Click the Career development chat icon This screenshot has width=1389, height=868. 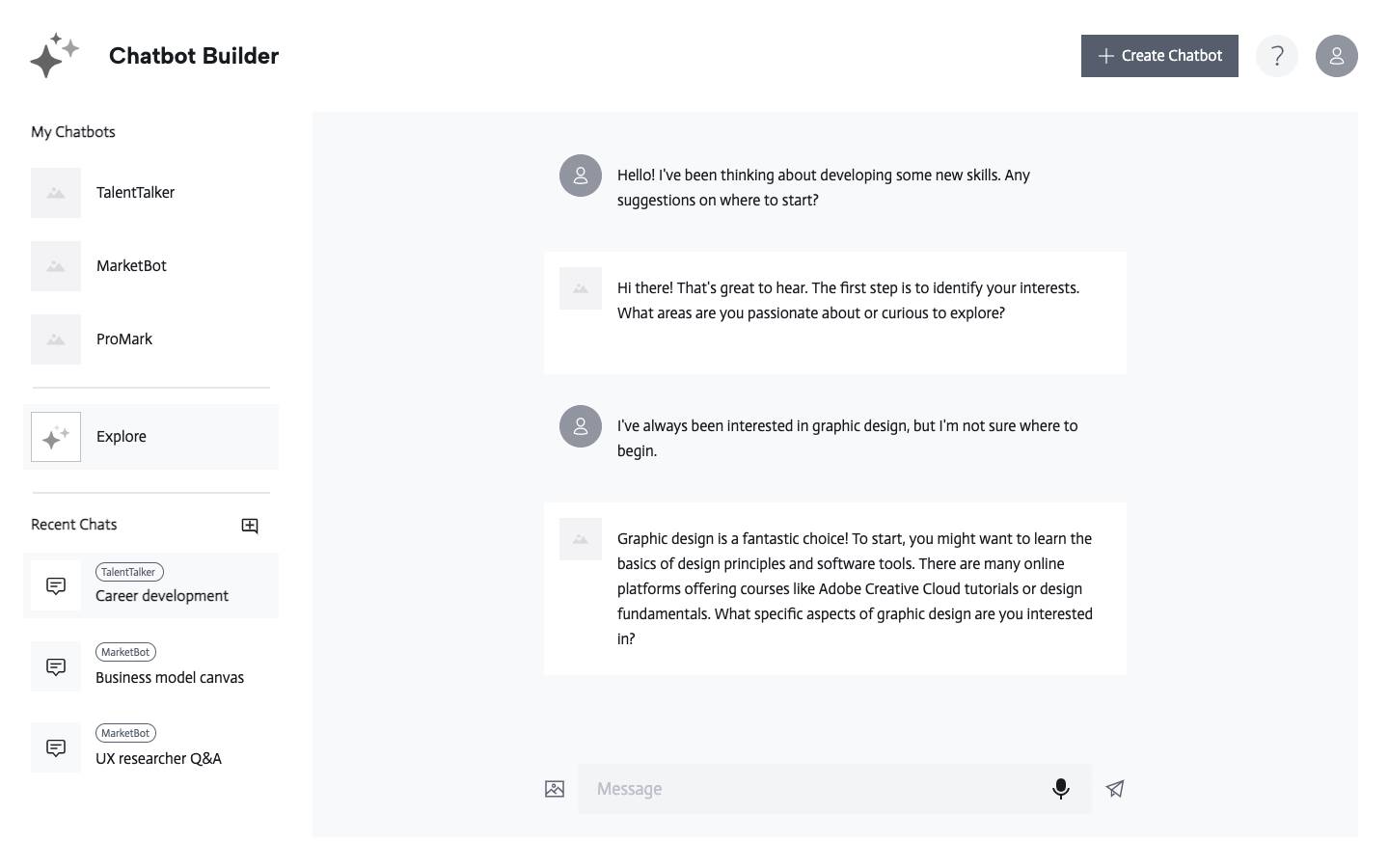click(x=56, y=585)
